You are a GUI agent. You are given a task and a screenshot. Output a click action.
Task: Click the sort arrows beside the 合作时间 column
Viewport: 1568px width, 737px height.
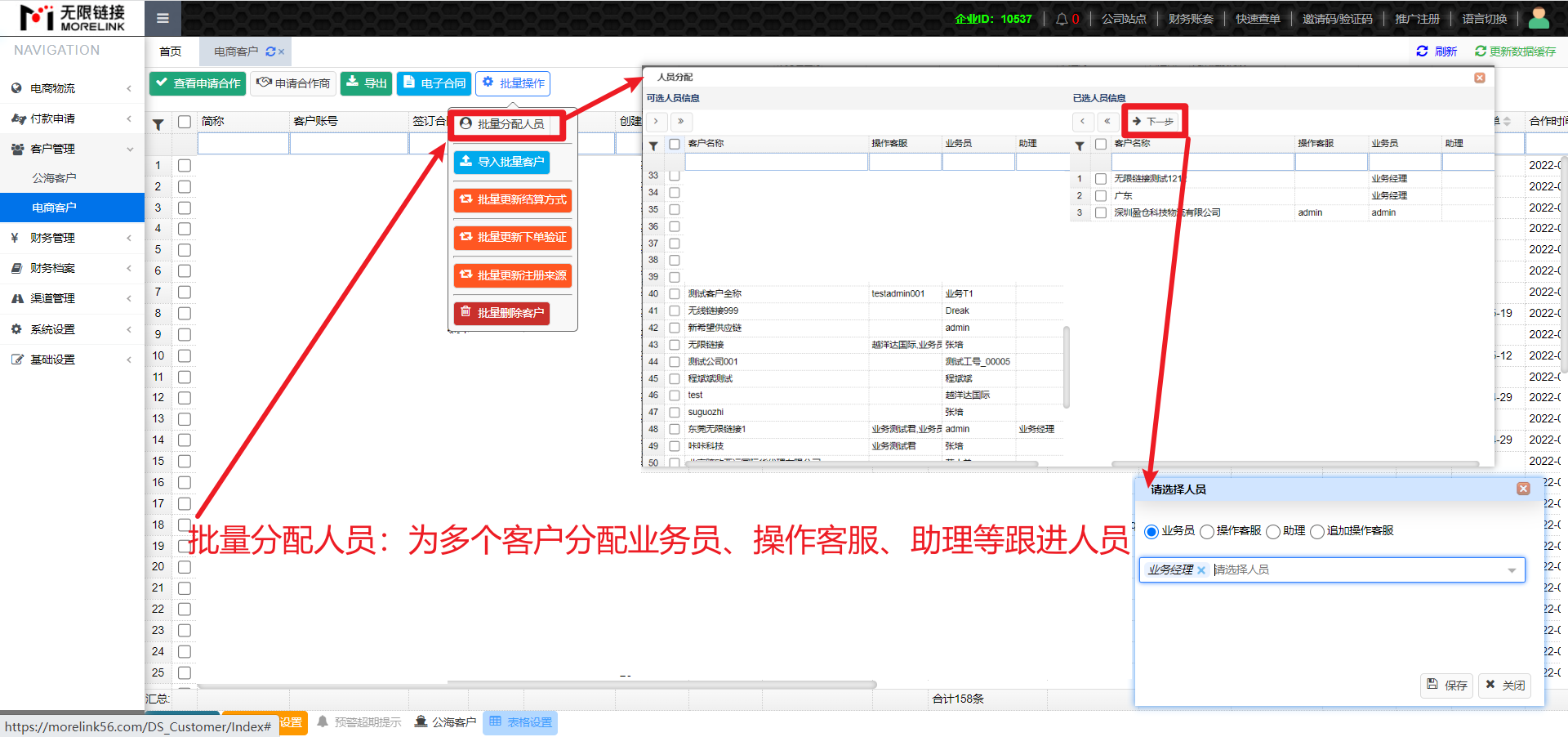(1507, 121)
